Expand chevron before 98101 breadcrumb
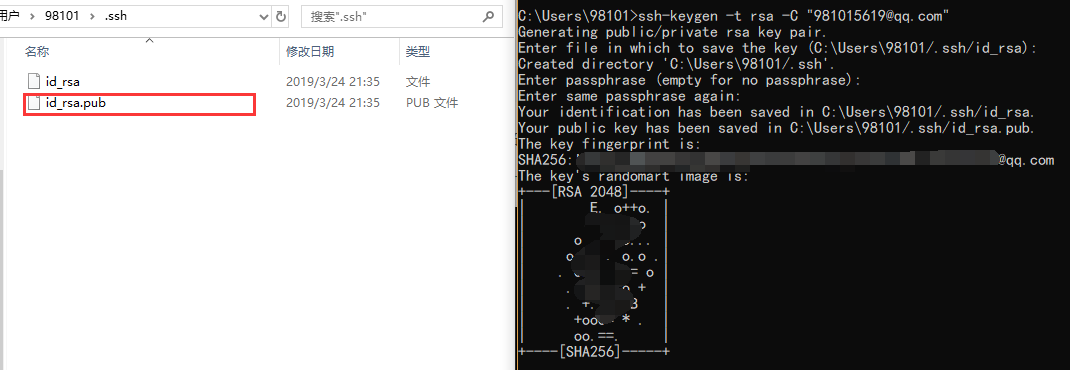The image size is (1070, 370). click(x=31, y=16)
